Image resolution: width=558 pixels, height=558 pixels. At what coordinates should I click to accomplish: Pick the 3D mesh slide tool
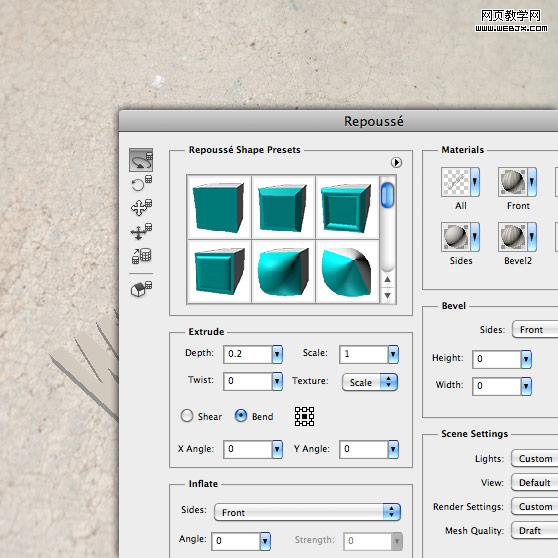point(141,231)
